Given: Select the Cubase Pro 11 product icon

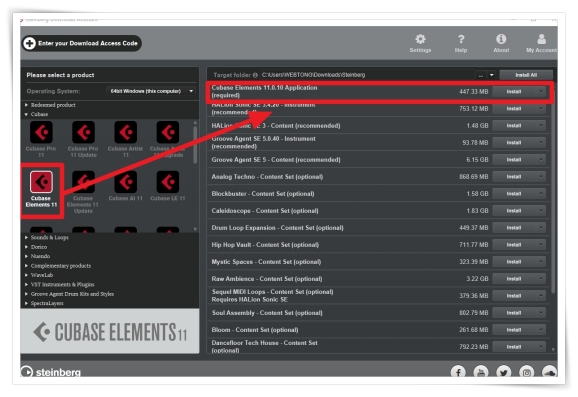Looking at the screenshot, I should pyautogui.click(x=41, y=132).
